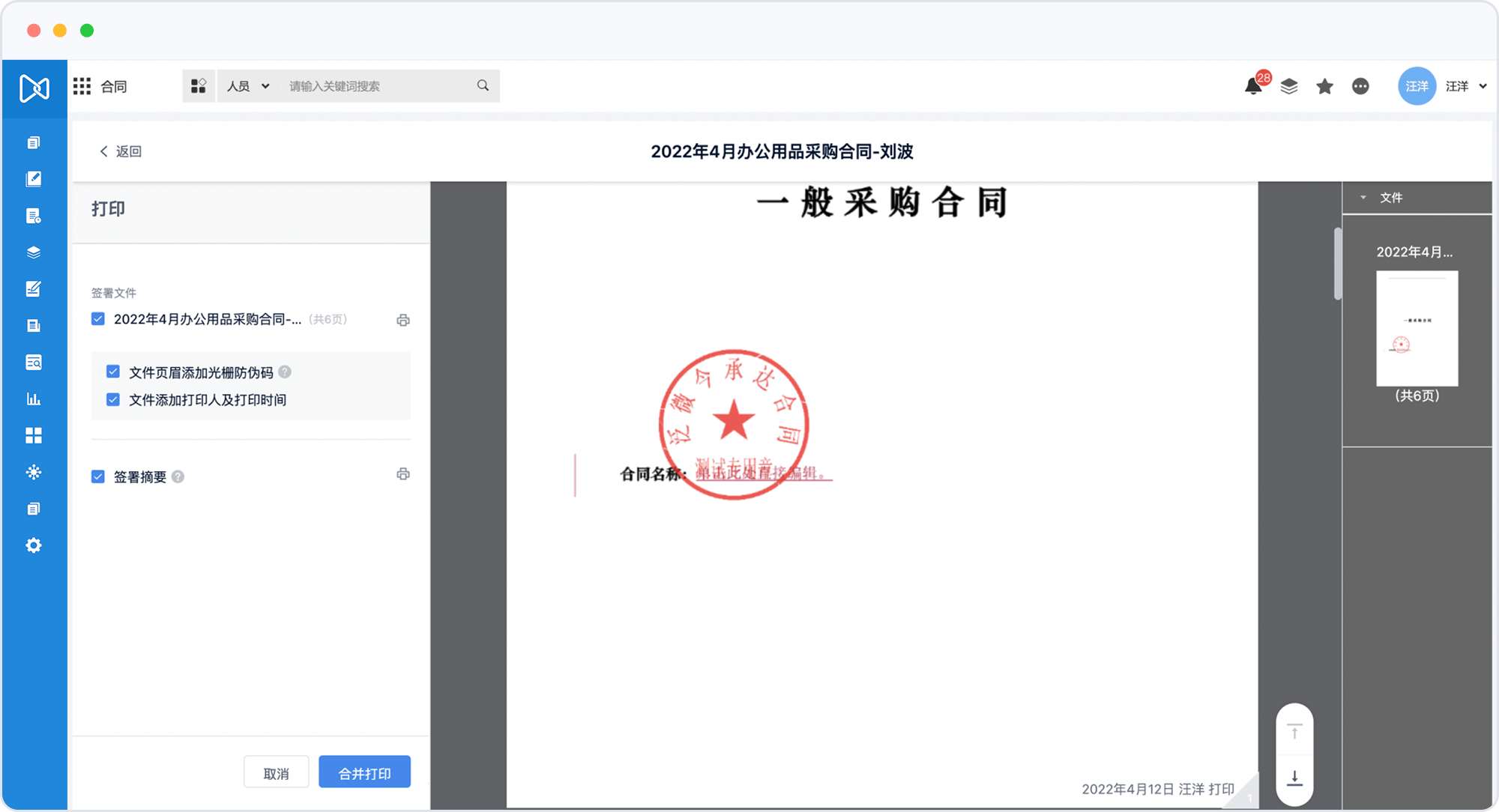Open the nine-dot app grid launcher
1499x812 pixels.
pyautogui.click(x=82, y=86)
